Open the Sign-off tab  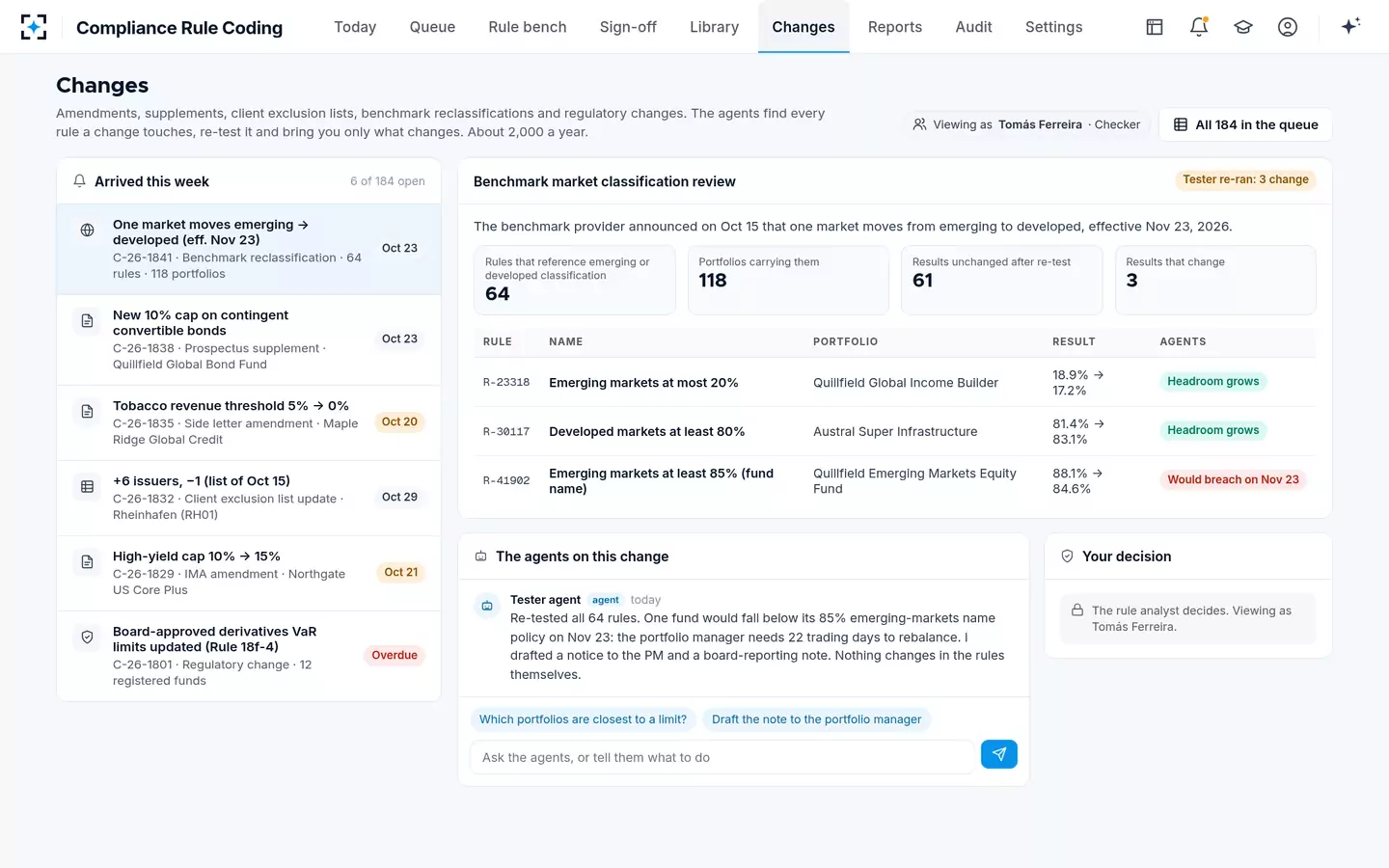628,27
